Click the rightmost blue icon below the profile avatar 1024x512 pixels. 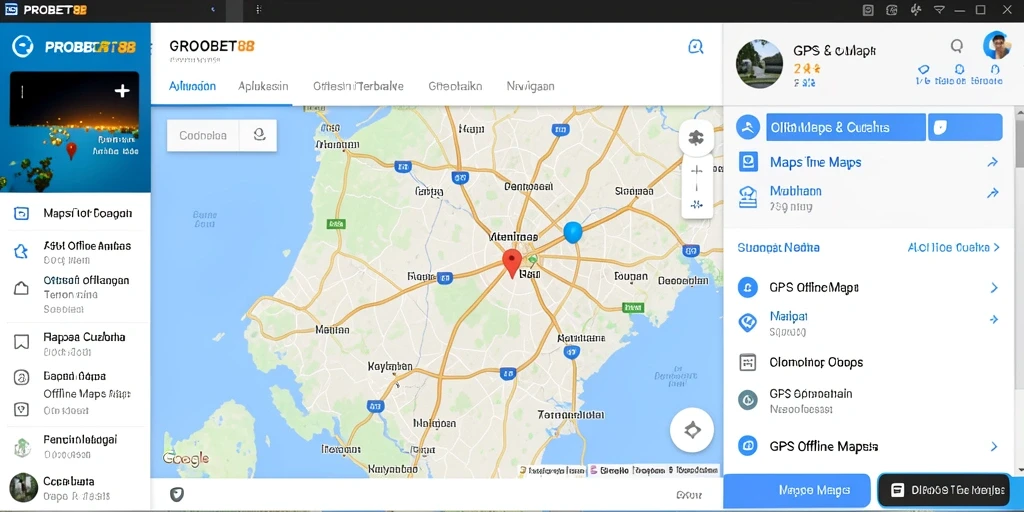point(995,69)
